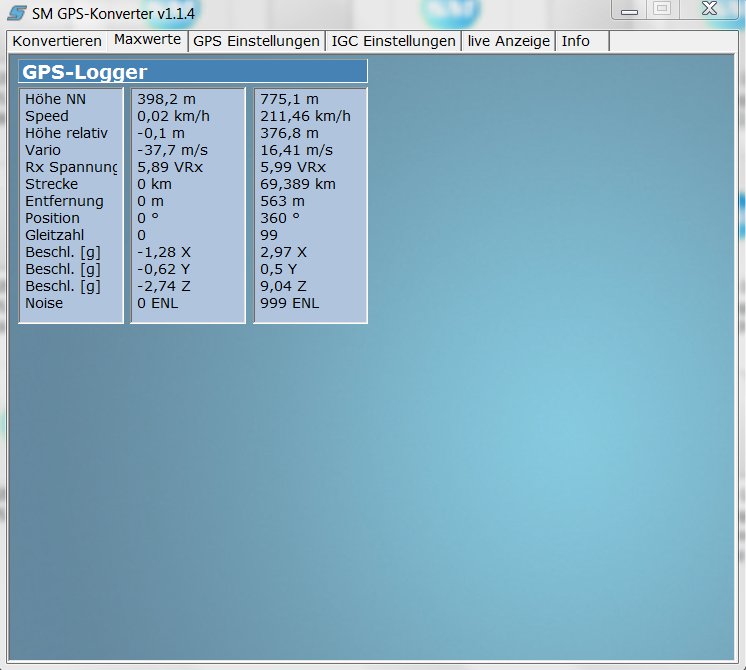Select the maximum speed value 211,46 km/h
This screenshot has height=670, width=746.
click(305, 116)
